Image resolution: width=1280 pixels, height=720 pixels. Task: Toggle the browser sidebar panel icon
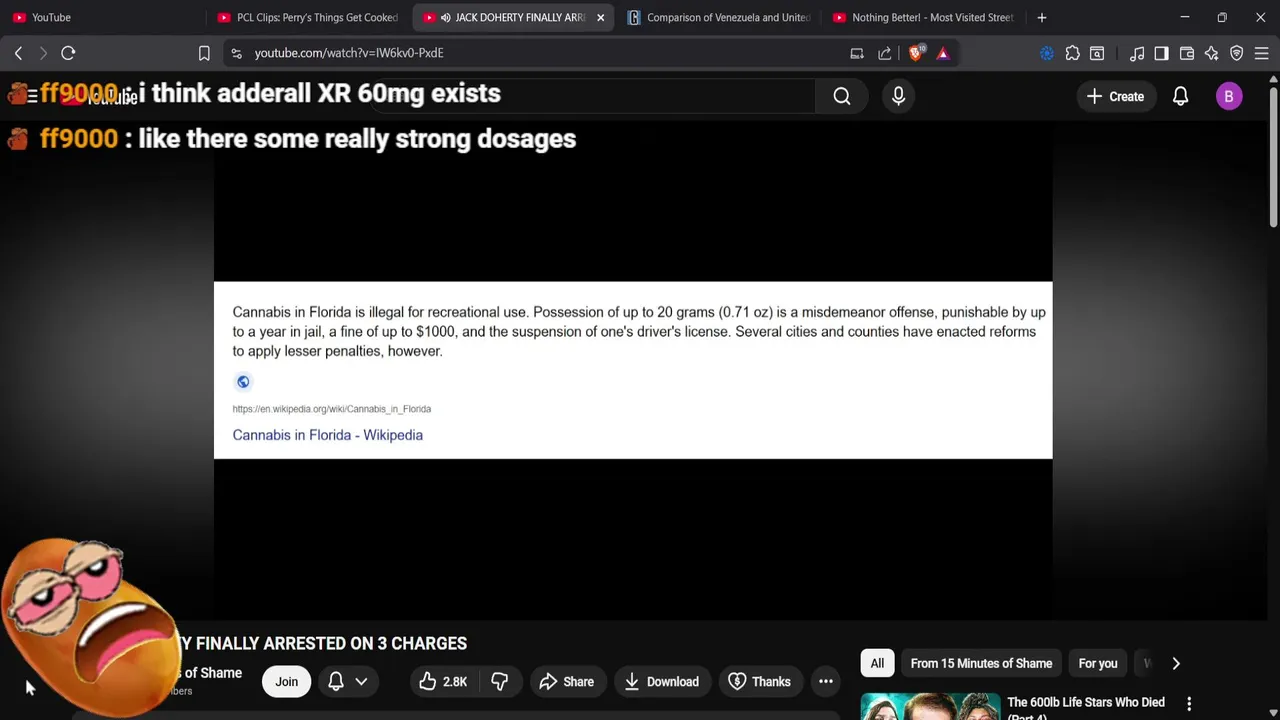pos(1161,53)
